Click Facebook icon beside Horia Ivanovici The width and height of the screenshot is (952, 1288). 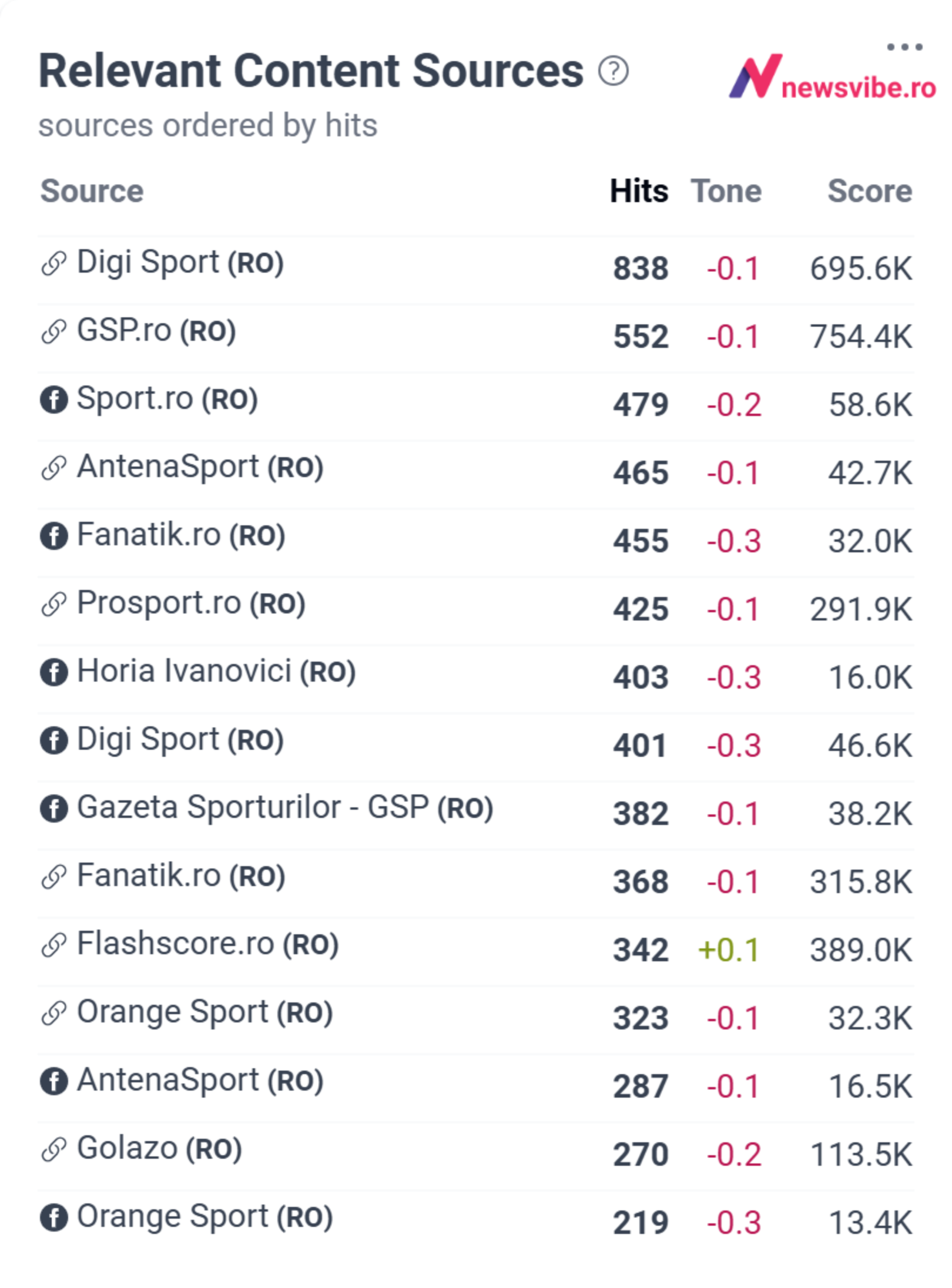54,672
